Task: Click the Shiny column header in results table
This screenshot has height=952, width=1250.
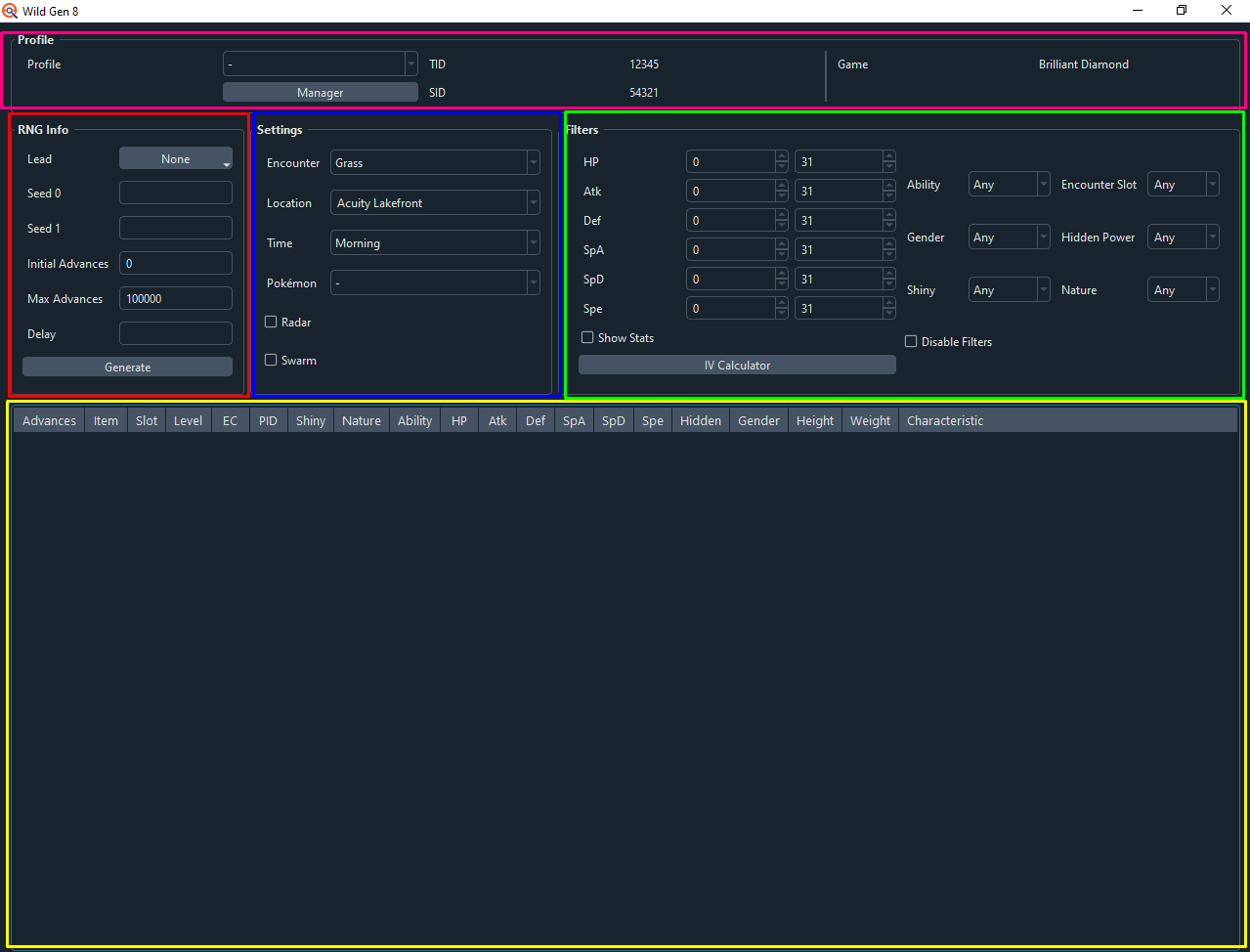Action: pyautogui.click(x=311, y=421)
